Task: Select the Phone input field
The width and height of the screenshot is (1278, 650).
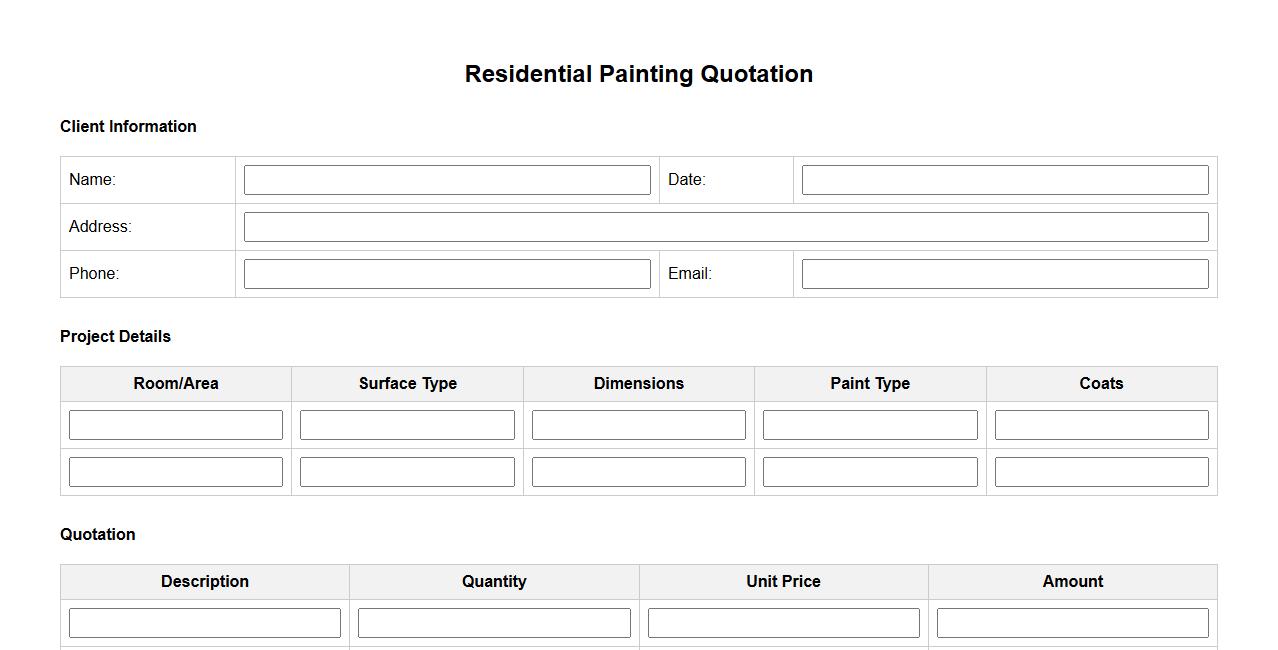Action: coord(447,274)
